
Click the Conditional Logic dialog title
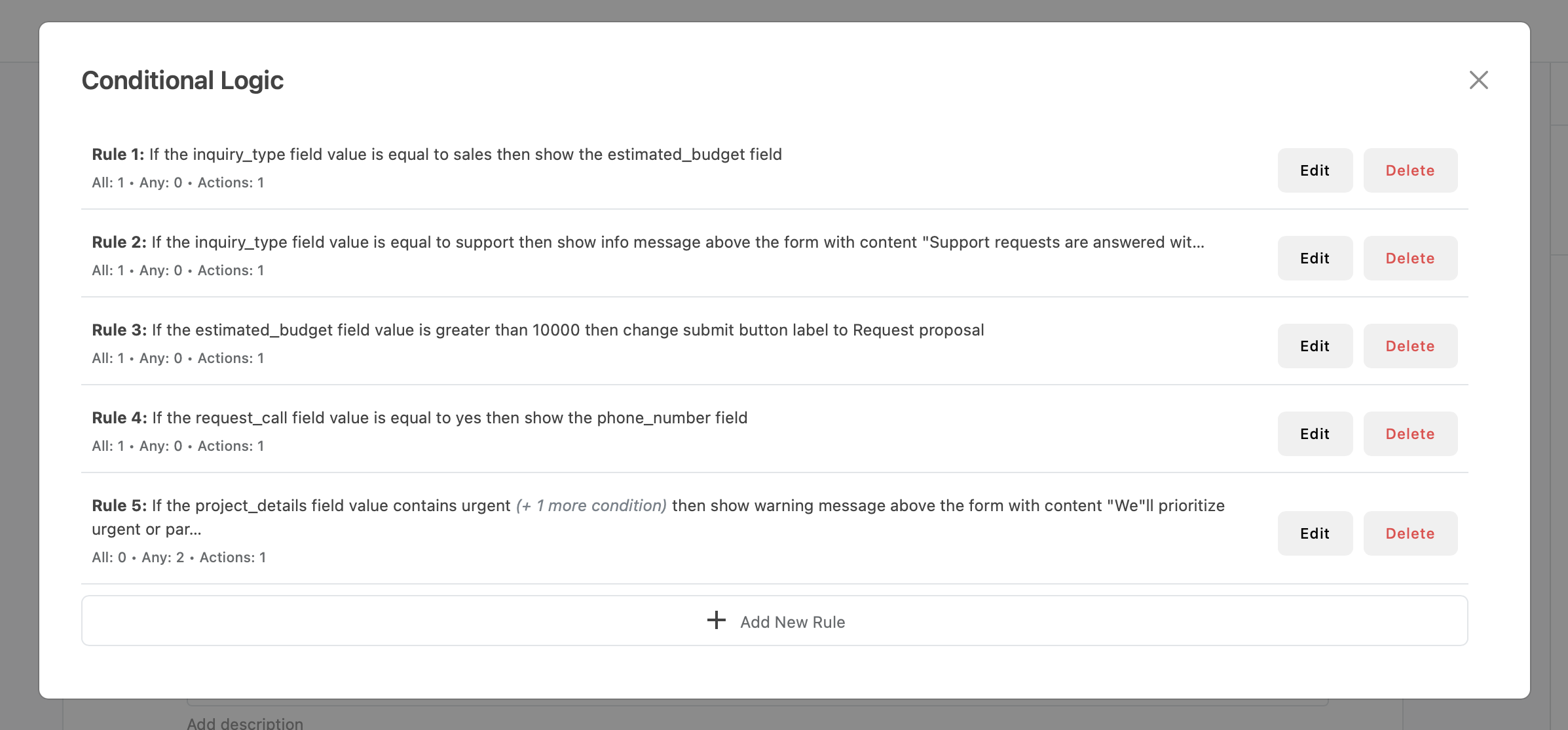point(182,80)
